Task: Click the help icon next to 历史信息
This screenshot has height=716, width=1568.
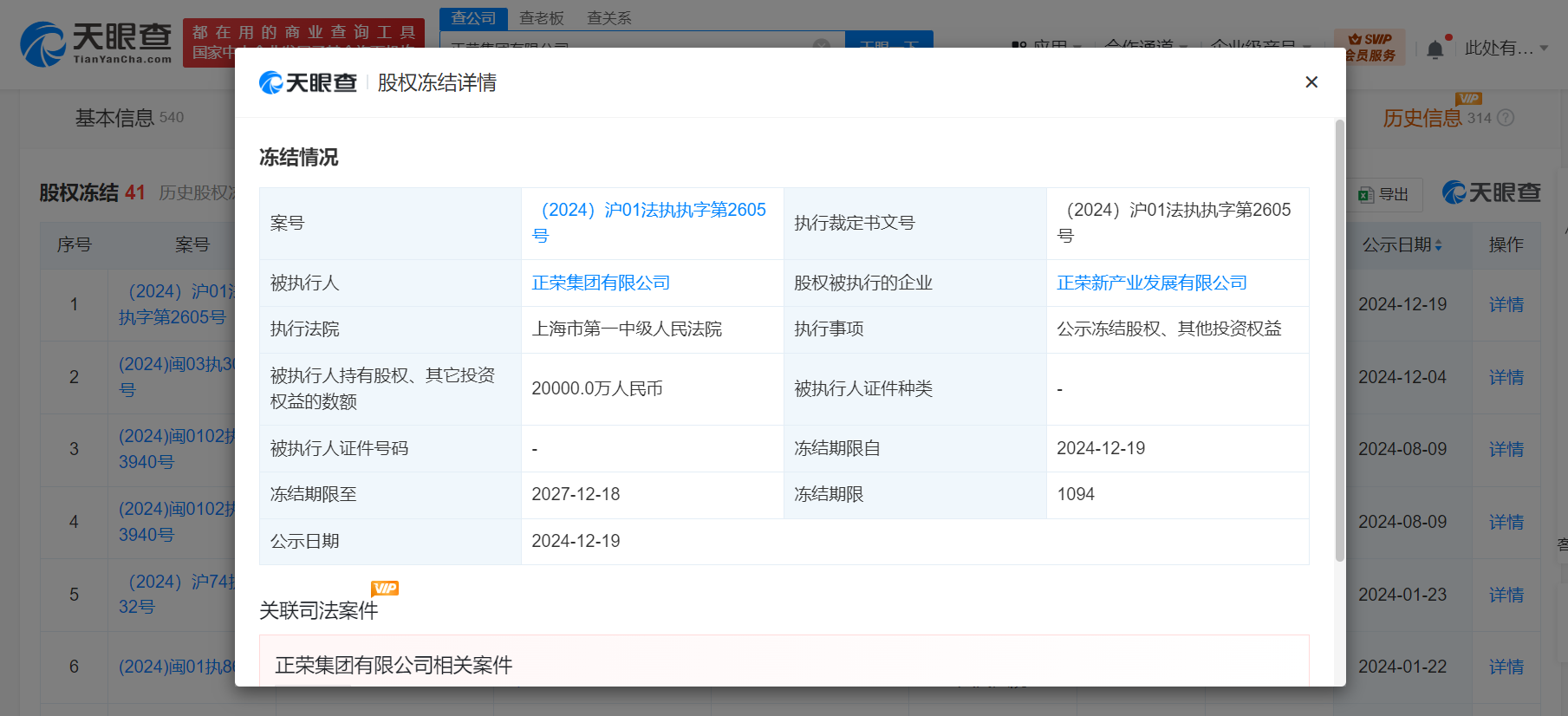Action: coord(1506,118)
